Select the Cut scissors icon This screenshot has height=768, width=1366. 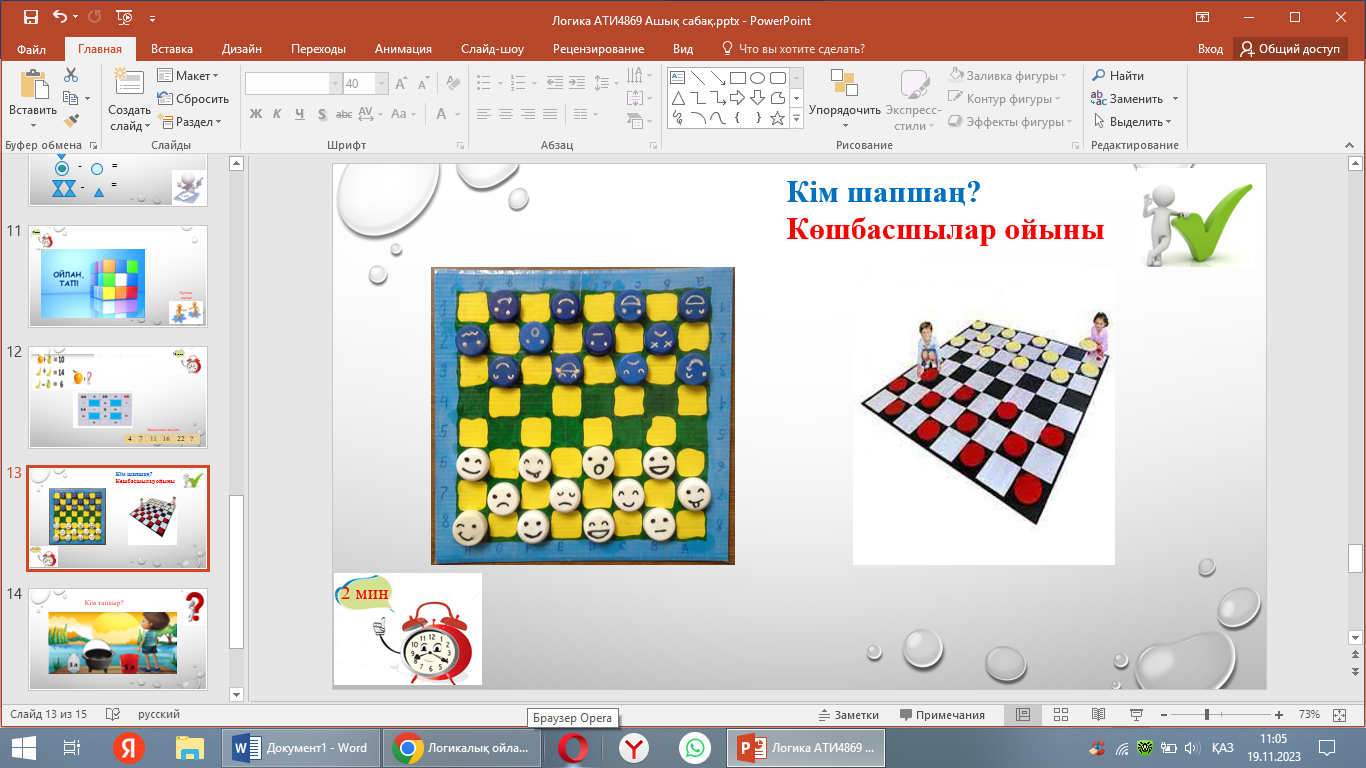(70, 75)
